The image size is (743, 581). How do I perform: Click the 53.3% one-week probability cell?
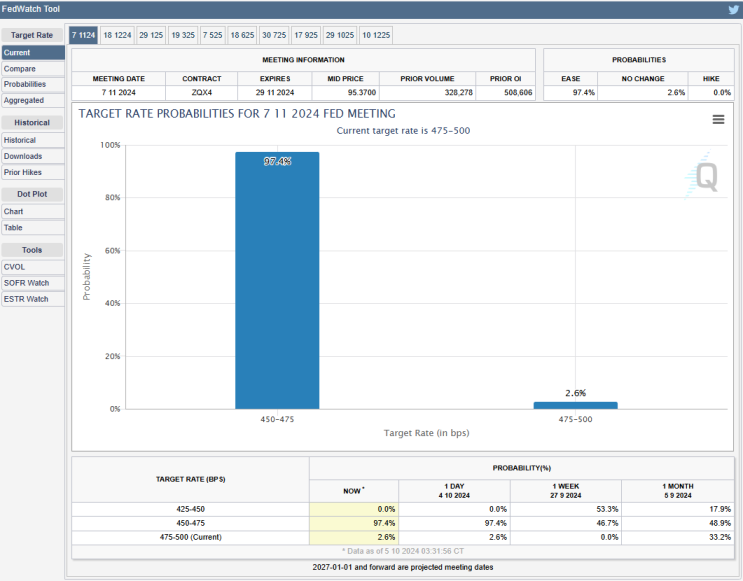coord(566,509)
